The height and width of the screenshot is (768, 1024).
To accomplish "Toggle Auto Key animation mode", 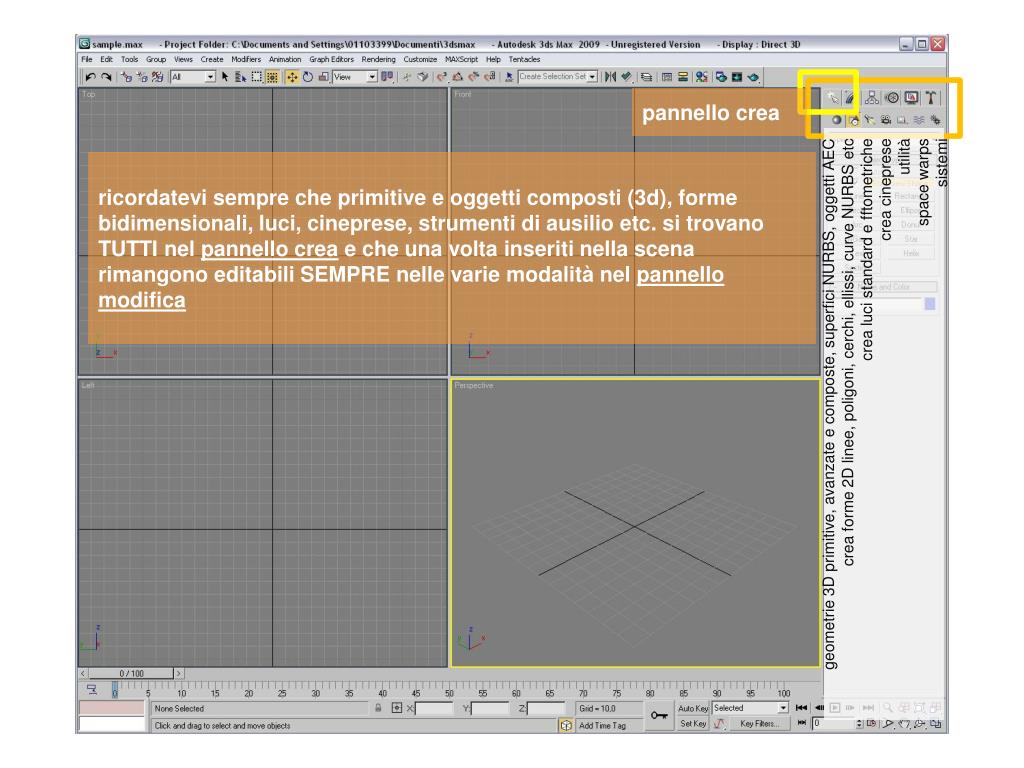I will tap(692, 708).
